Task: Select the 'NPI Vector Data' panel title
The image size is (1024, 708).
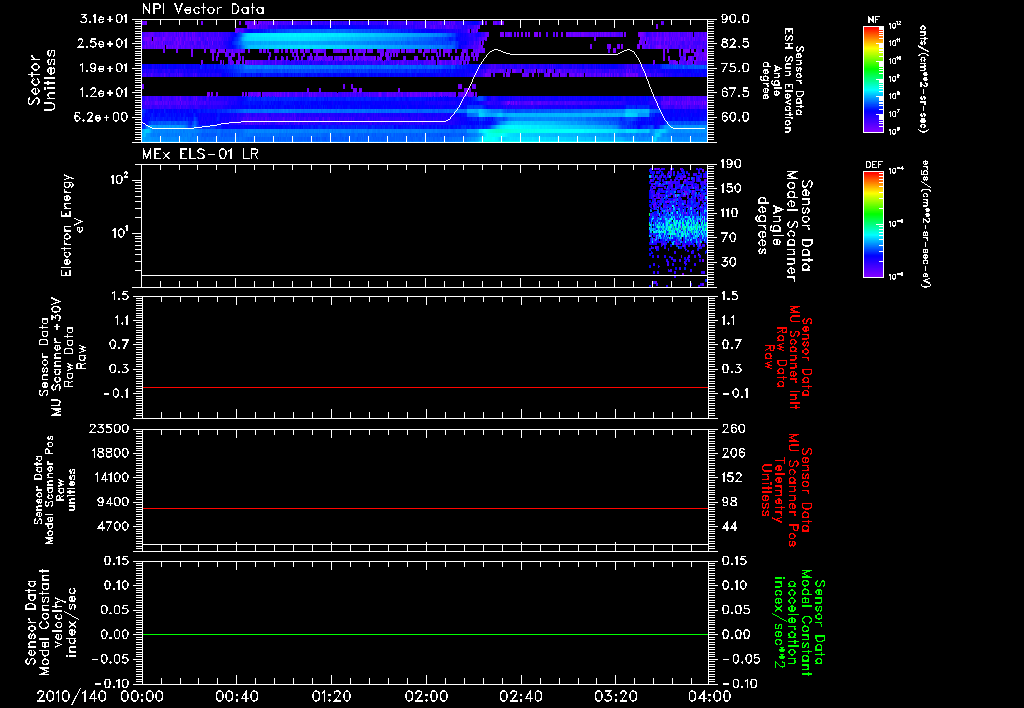Action: tap(203, 9)
